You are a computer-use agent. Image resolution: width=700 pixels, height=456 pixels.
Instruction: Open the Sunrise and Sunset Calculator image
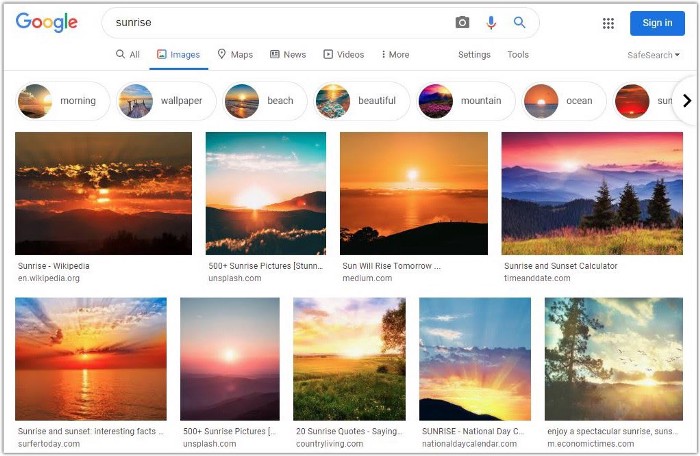[592, 193]
